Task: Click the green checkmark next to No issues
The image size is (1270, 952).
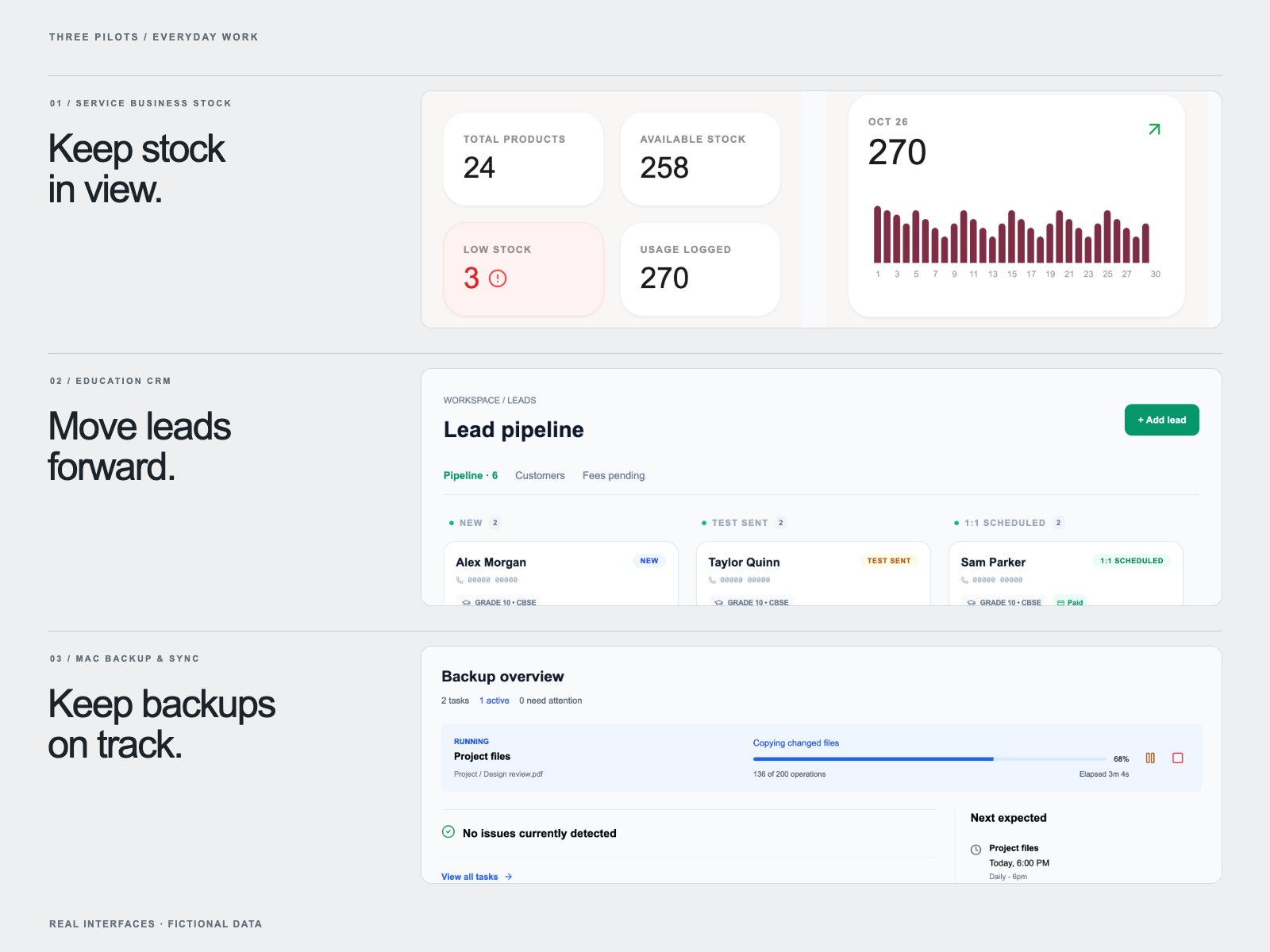Action: click(x=448, y=832)
